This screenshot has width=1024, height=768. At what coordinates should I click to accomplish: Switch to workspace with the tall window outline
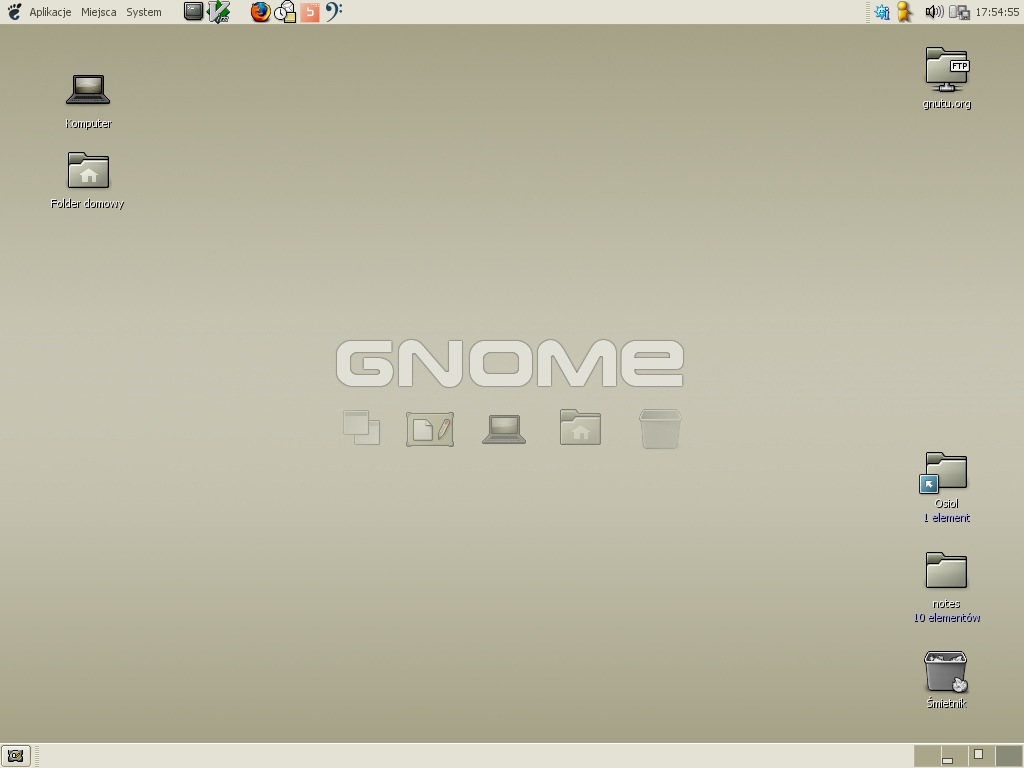coord(981,756)
